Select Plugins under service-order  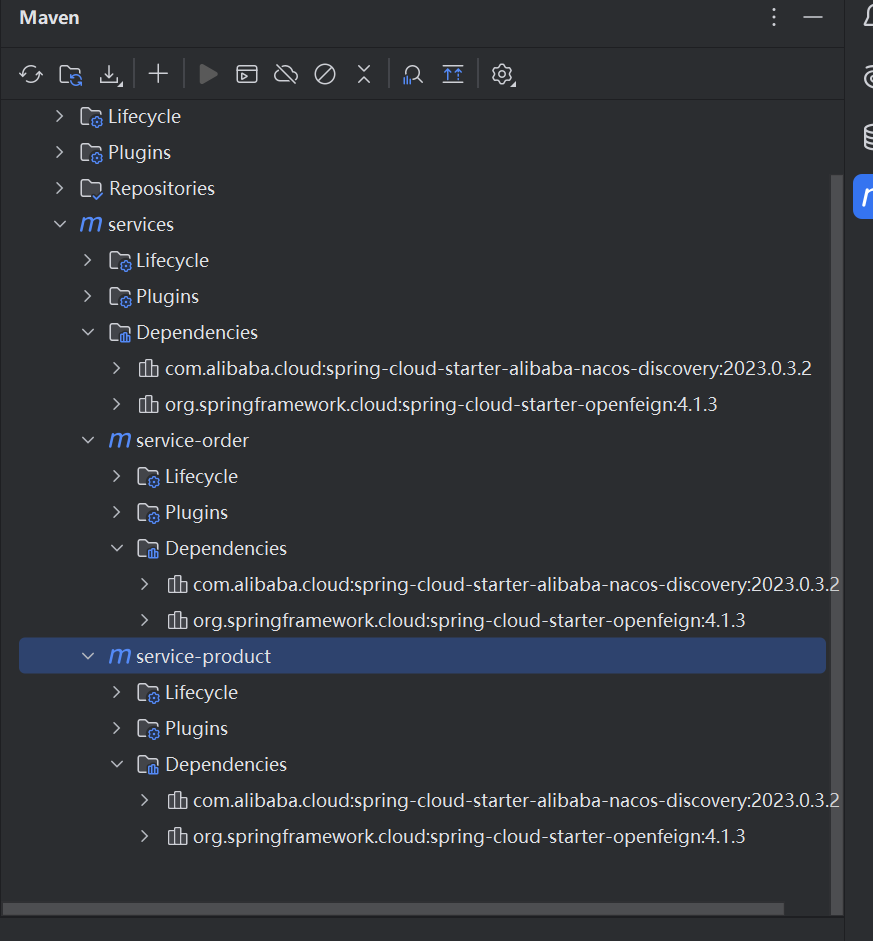196,513
